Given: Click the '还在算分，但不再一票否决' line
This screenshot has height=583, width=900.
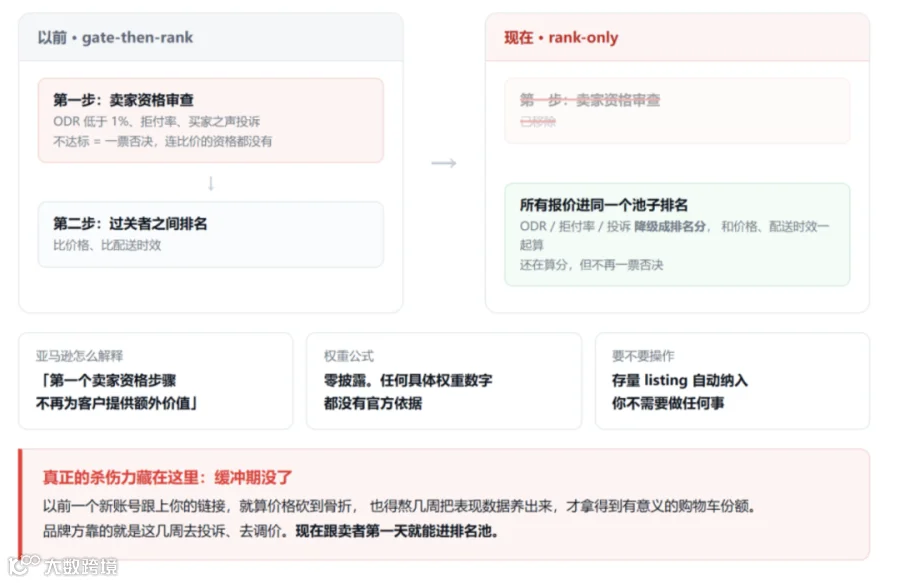Looking at the screenshot, I should (591, 265).
